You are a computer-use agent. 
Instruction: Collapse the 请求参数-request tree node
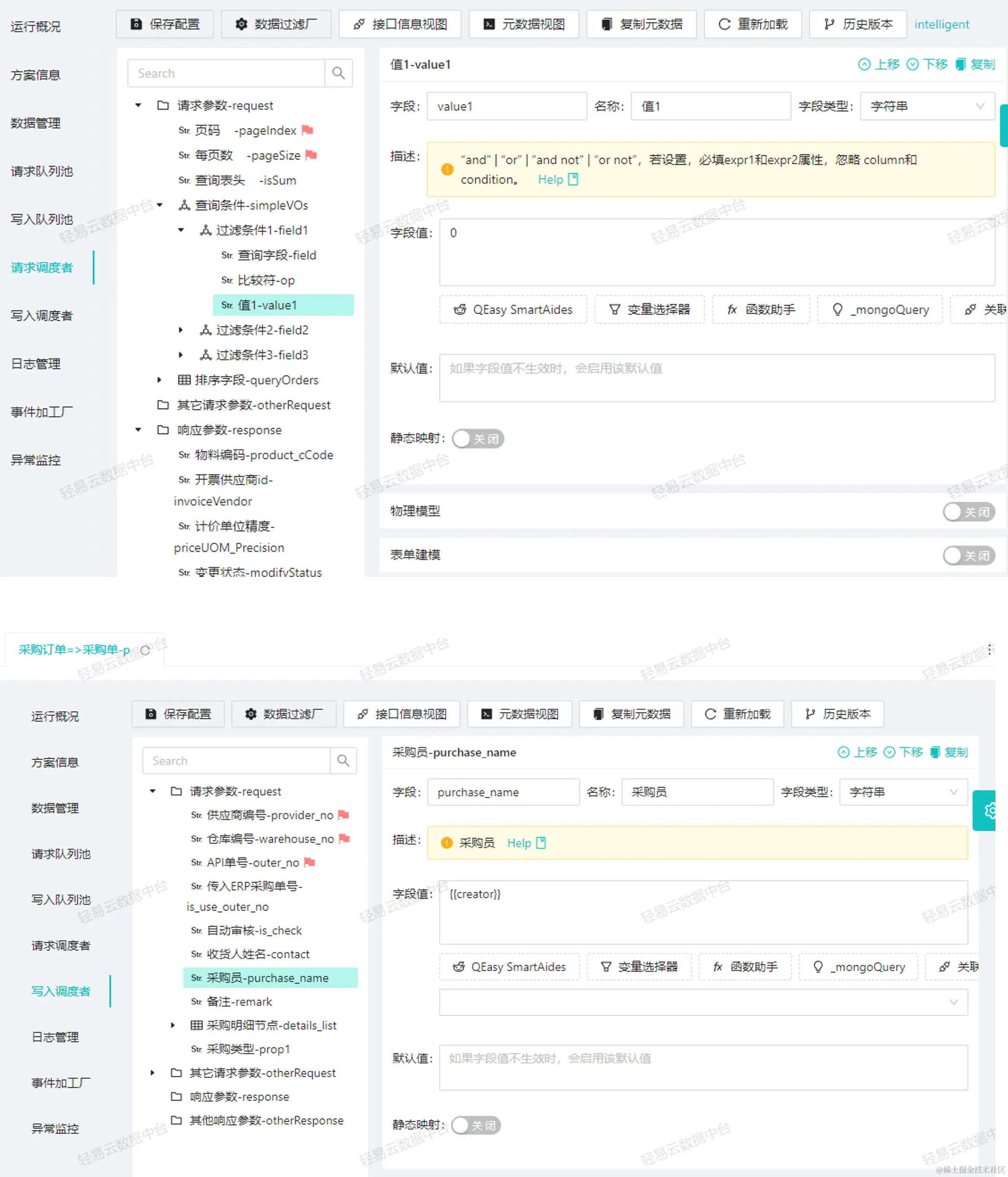[x=138, y=105]
